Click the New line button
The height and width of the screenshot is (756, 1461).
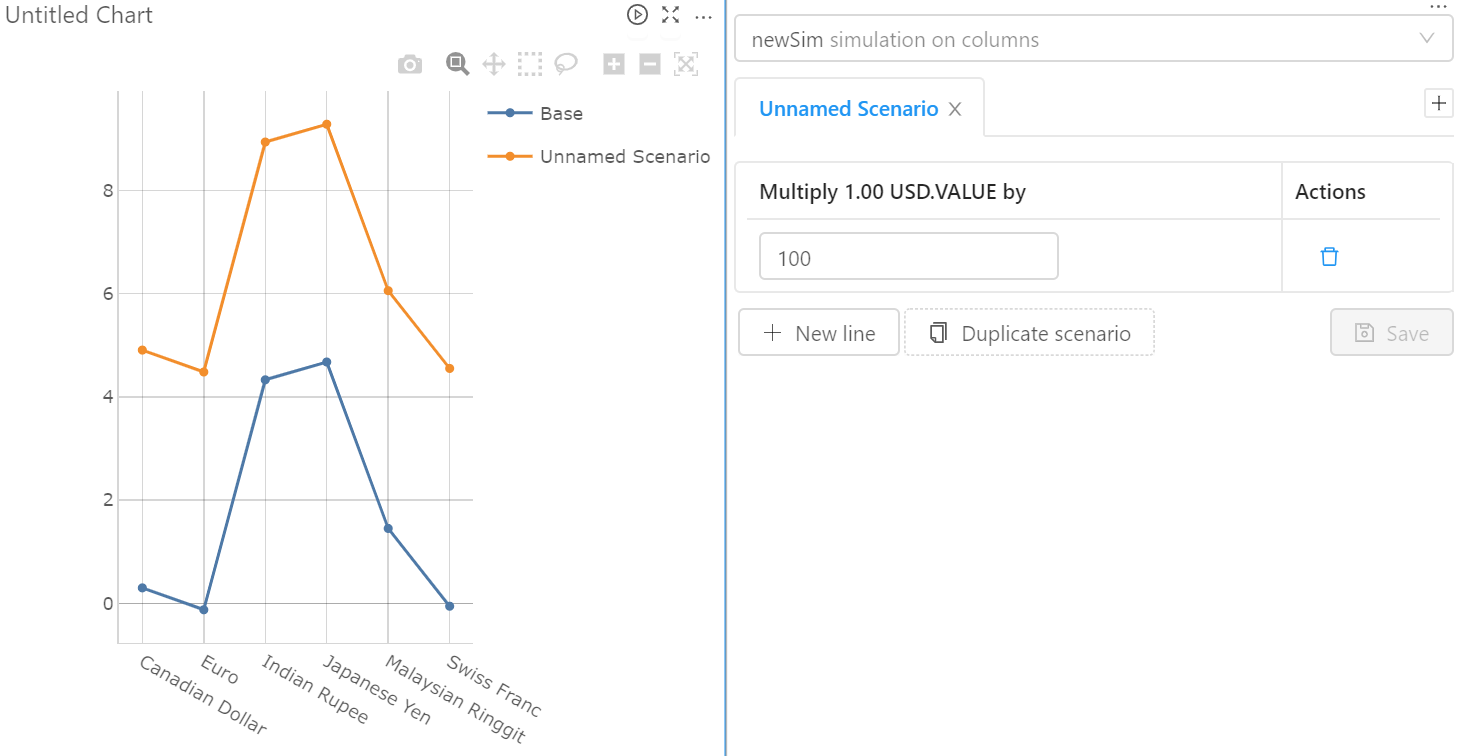pyautogui.click(x=819, y=332)
